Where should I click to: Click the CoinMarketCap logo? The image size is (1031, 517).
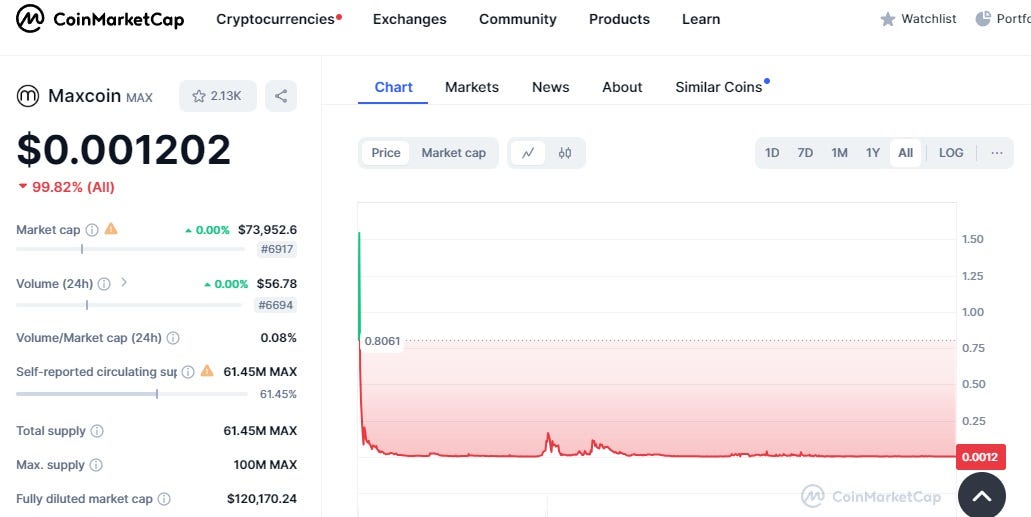coord(100,19)
